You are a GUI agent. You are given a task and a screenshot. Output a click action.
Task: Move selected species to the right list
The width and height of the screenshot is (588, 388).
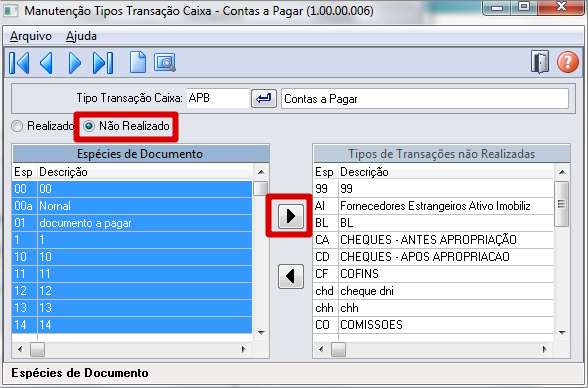291,216
